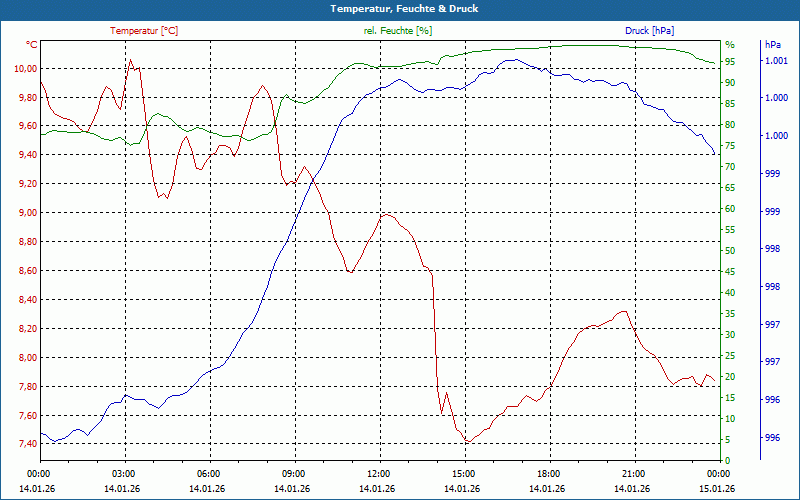This screenshot has height=500, width=800.
Task: Select the 15:00 time axis label
Action: coord(465,473)
